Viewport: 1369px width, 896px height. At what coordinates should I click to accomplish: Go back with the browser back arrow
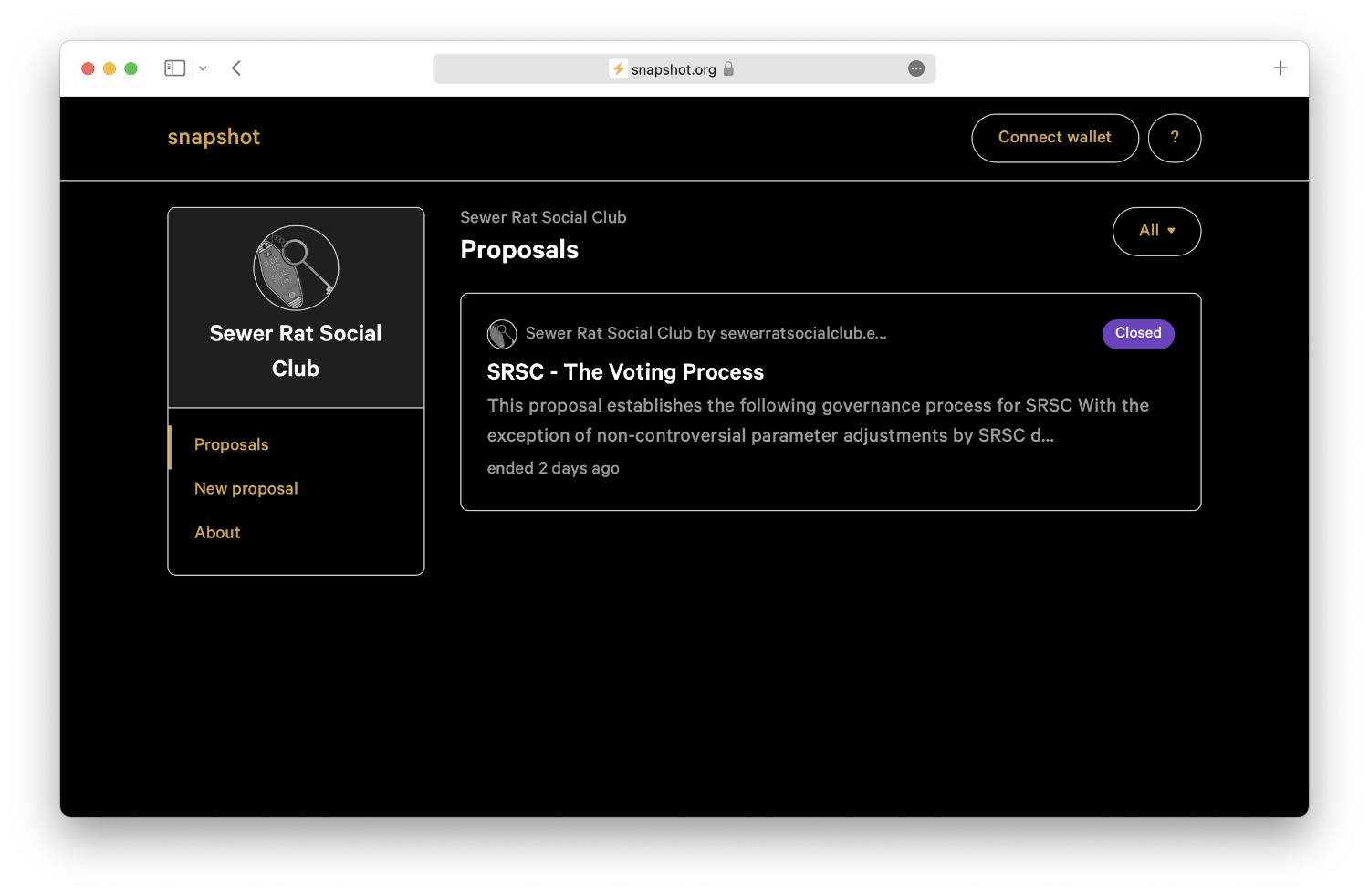click(236, 68)
